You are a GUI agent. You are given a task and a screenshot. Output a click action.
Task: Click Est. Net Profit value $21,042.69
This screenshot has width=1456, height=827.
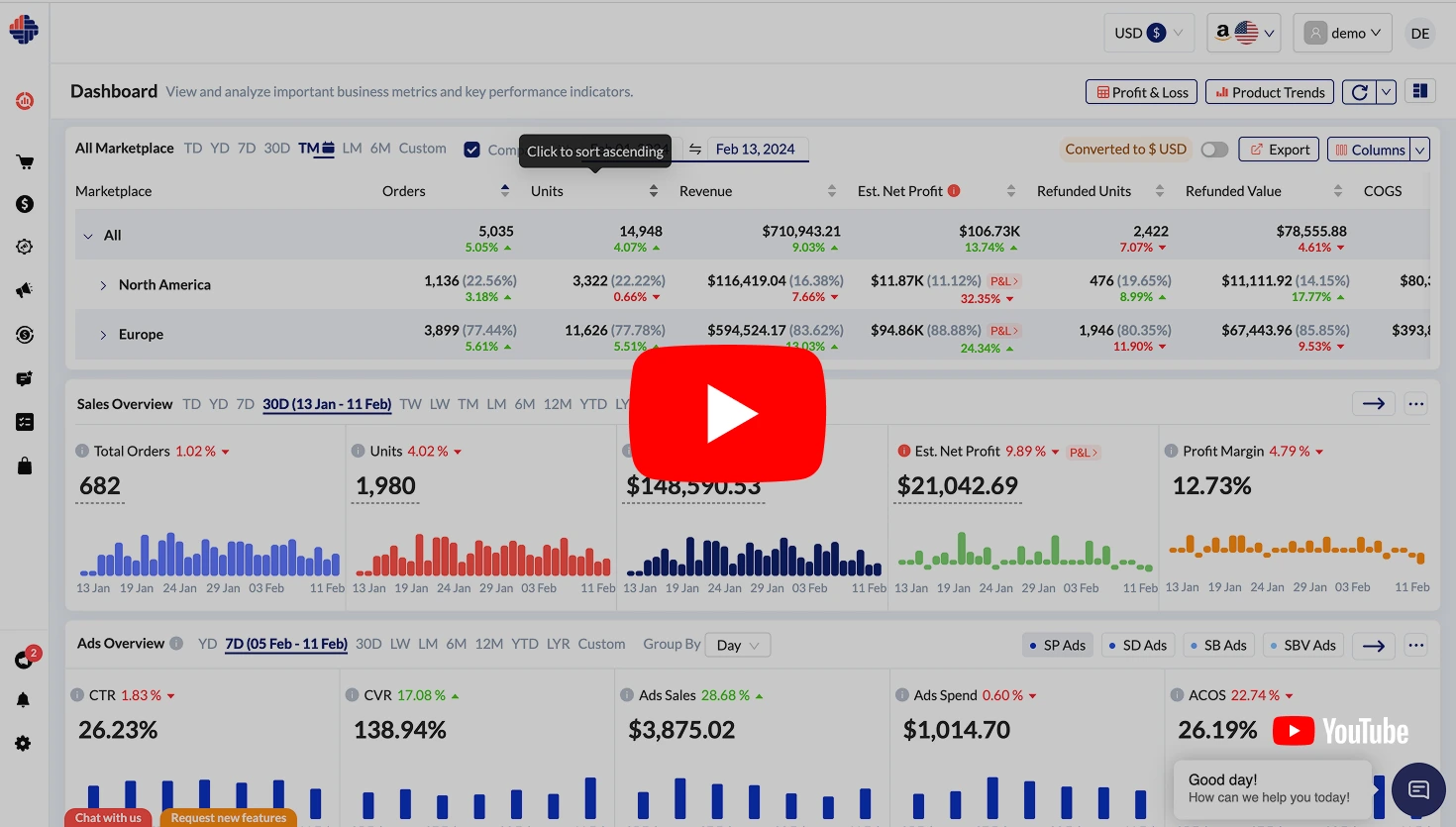pos(958,486)
